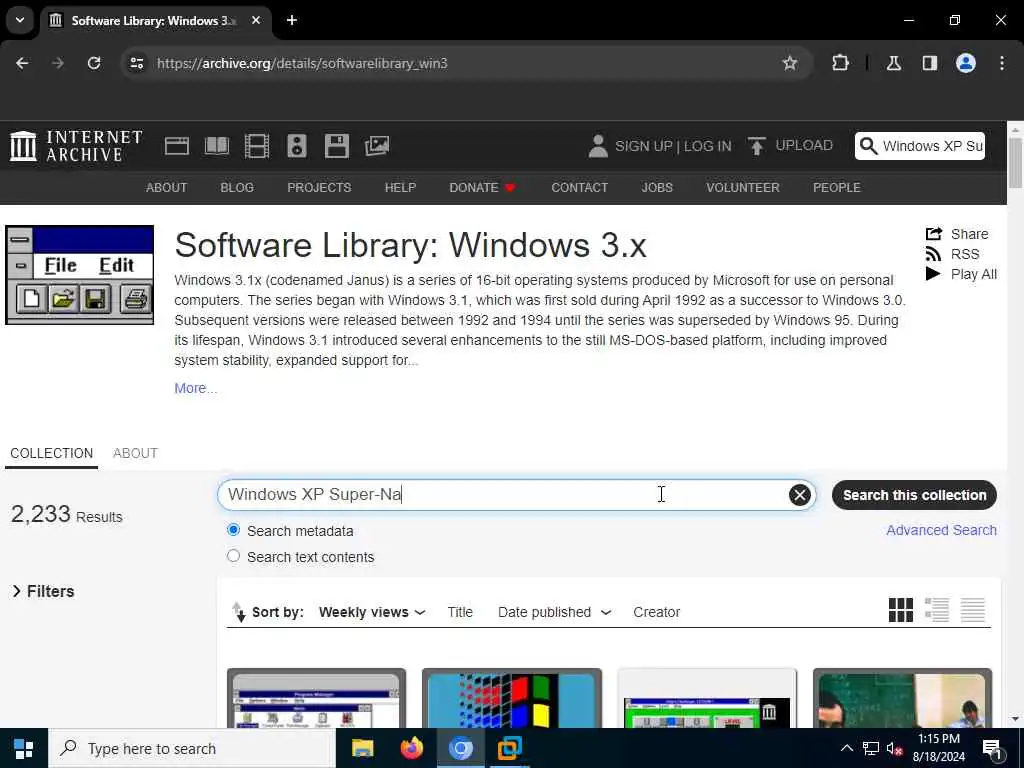Open the tab search dropdown arrow
Viewport: 1024px width, 768px height.
click(20, 20)
